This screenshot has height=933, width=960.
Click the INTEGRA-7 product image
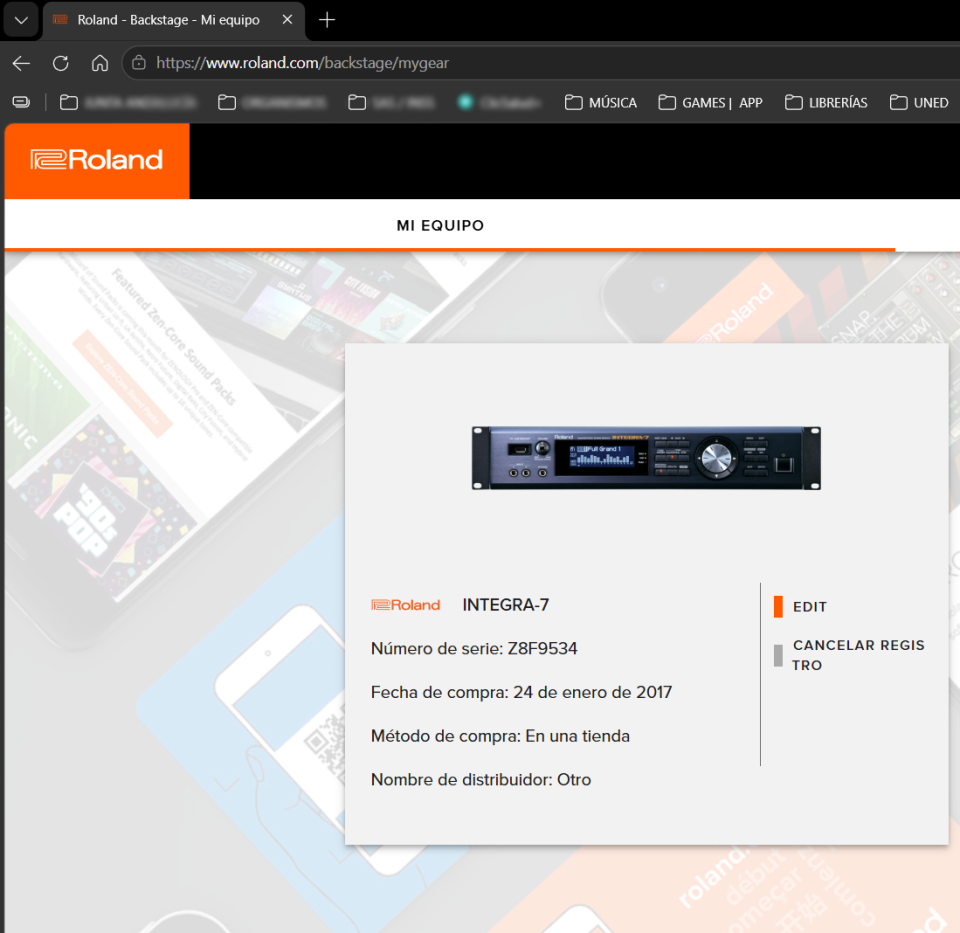point(646,458)
